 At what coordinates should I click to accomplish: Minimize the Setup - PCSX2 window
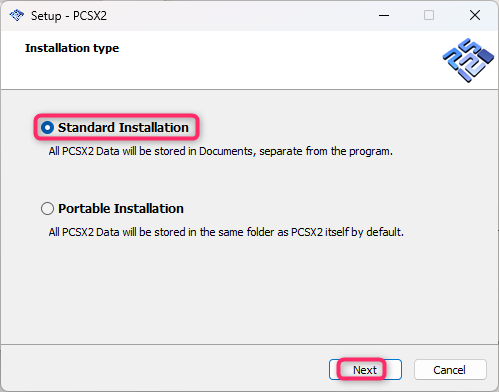click(384, 15)
